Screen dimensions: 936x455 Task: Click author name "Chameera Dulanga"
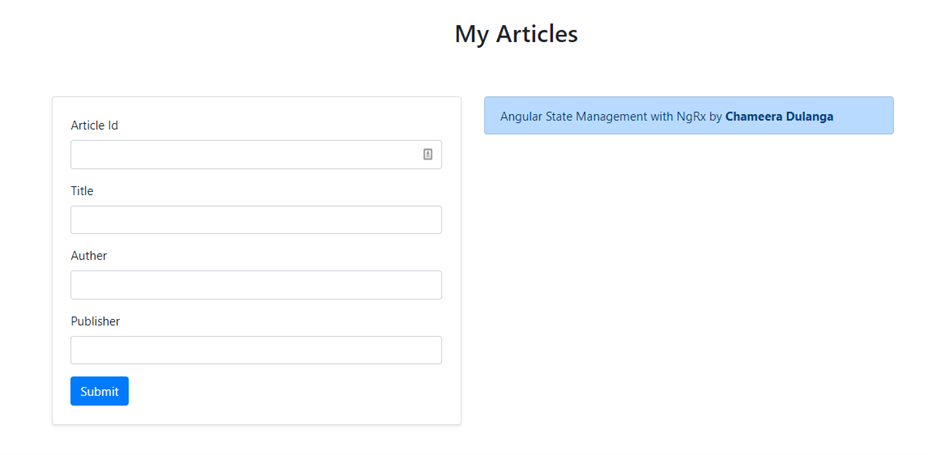[x=779, y=116]
